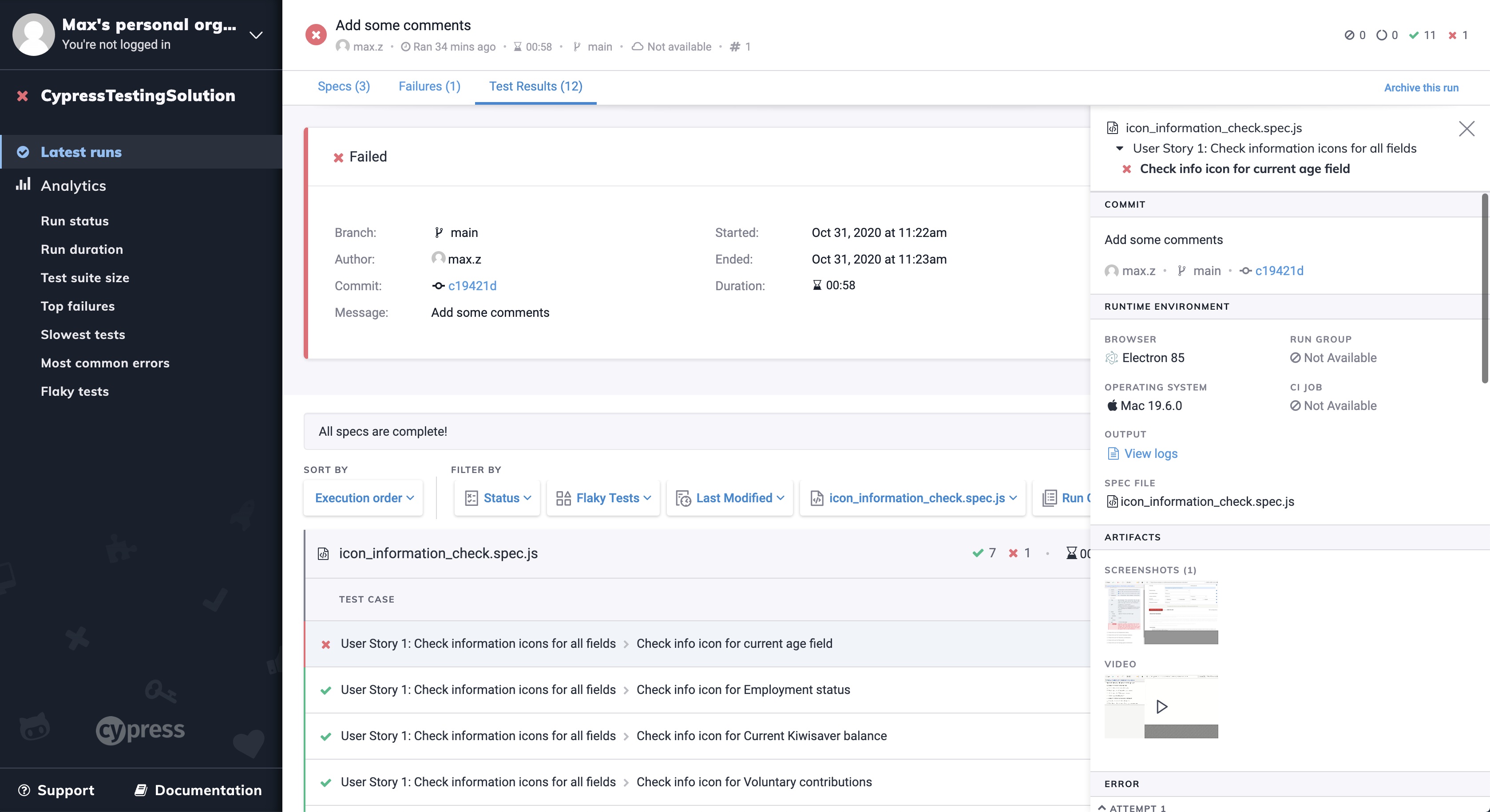Viewport: 1490px width, 812px height.
Task: Open the failure screenshot thumbnail
Action: click(x=1161, y=613)
